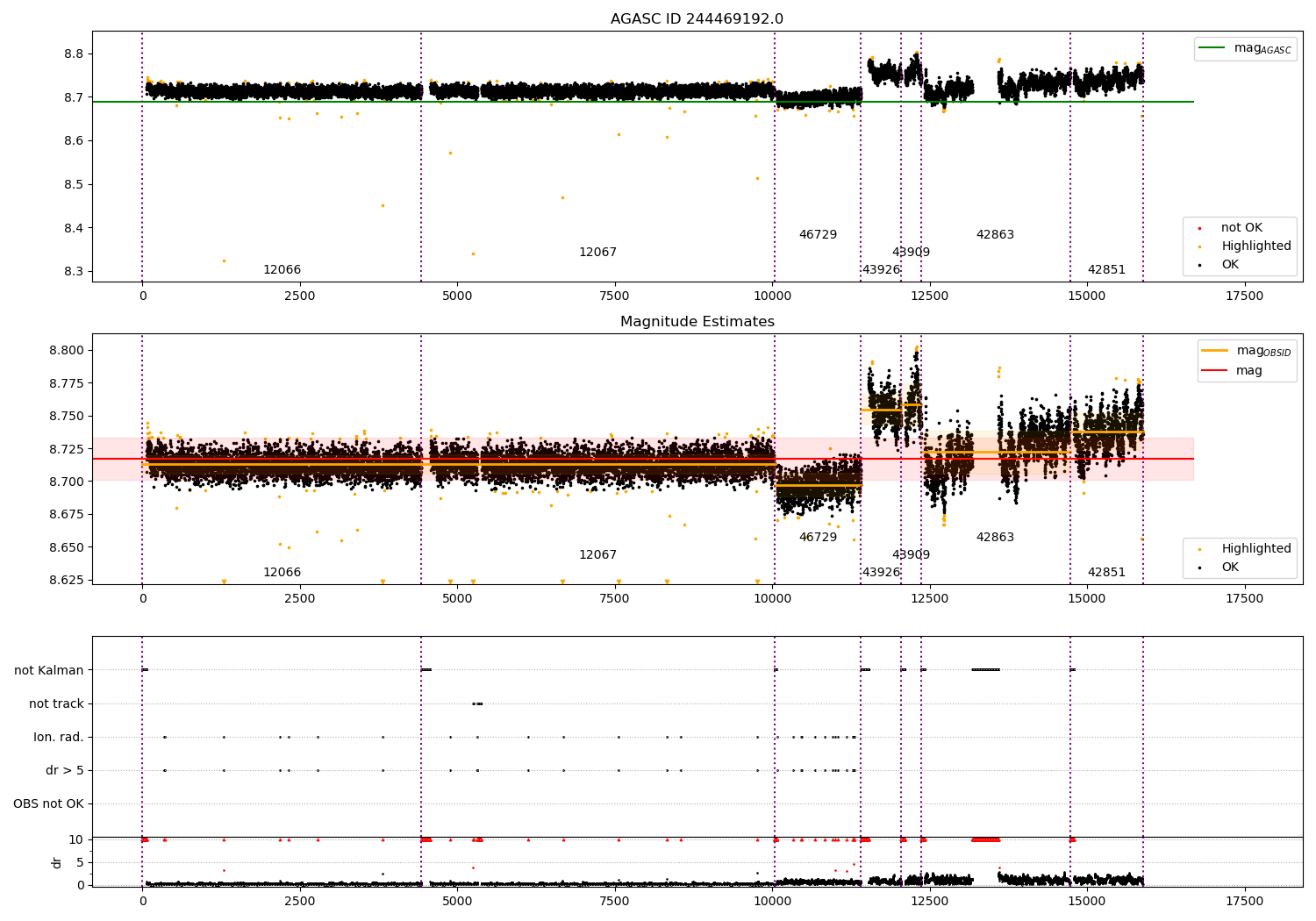The width and height of the screenshot is (1316, 921).
Task: Click the 8.7 y-tick in the top plot
Action: [74, 97]
